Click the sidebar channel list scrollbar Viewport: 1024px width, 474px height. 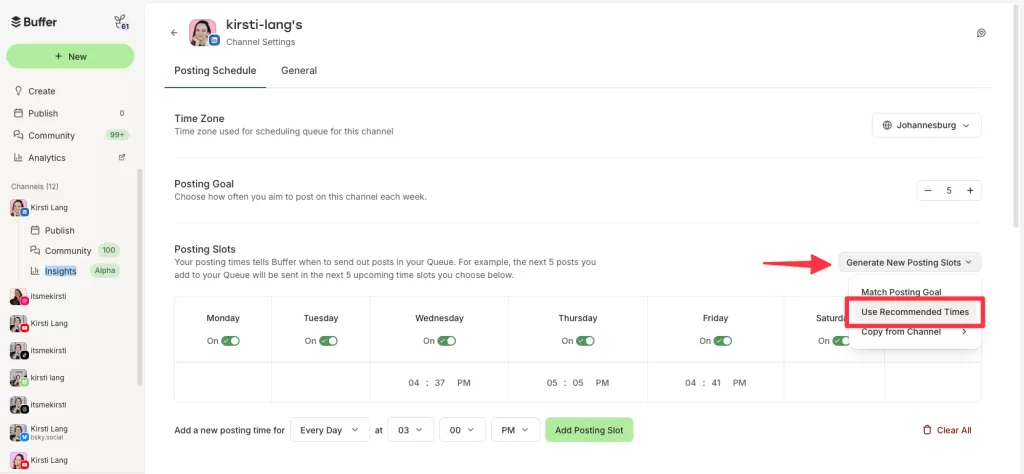139,277
